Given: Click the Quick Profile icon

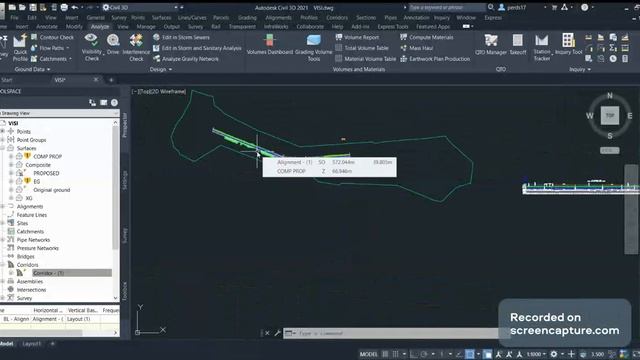Looking at the screenshot, I should pyautogui.click(x=20, y=47).
